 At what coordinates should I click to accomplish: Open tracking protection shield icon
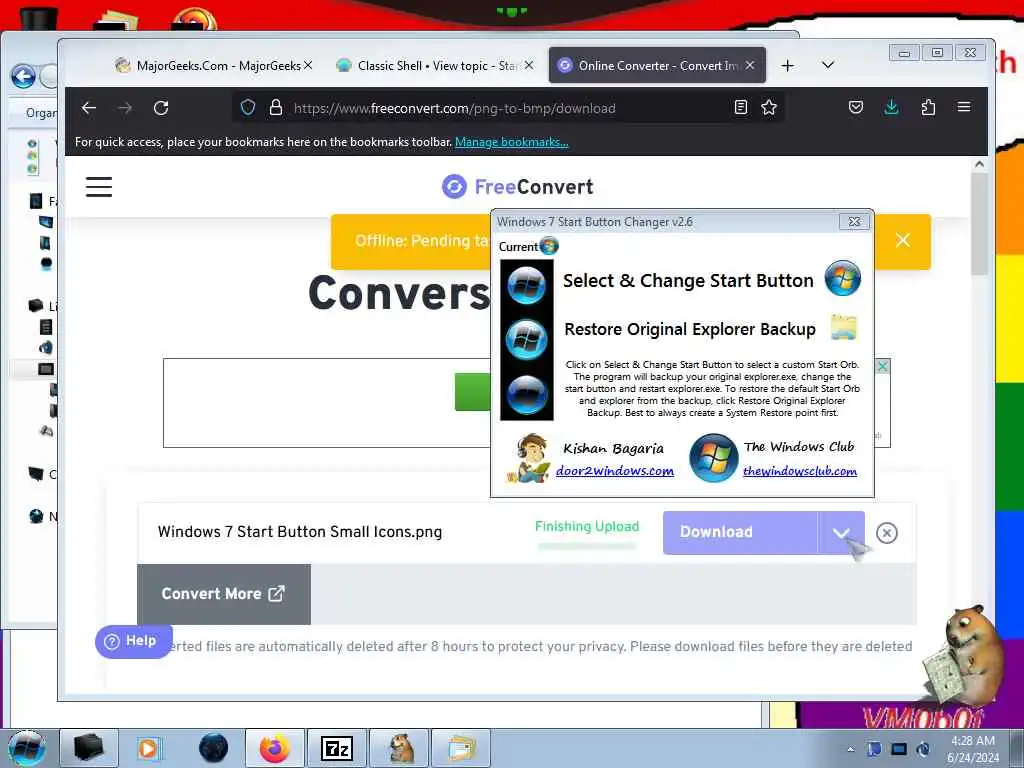(248, 107)
